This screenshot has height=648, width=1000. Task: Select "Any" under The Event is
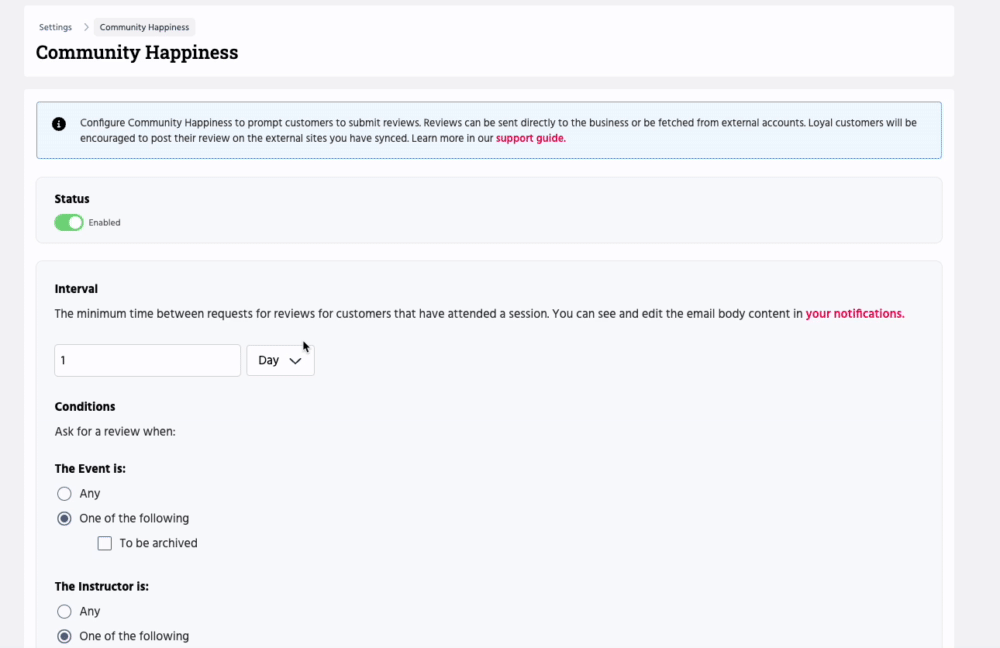pyautogui.click(x=65, y=493)
